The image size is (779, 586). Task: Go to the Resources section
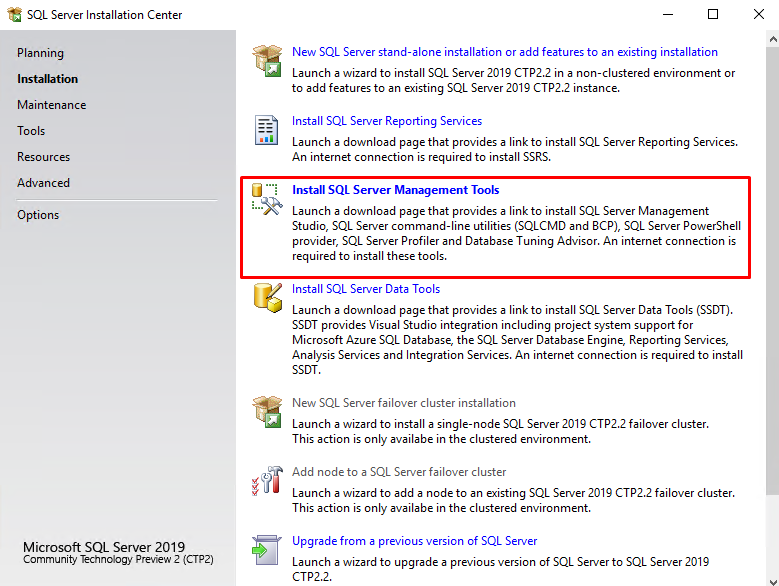click(43, 156)
